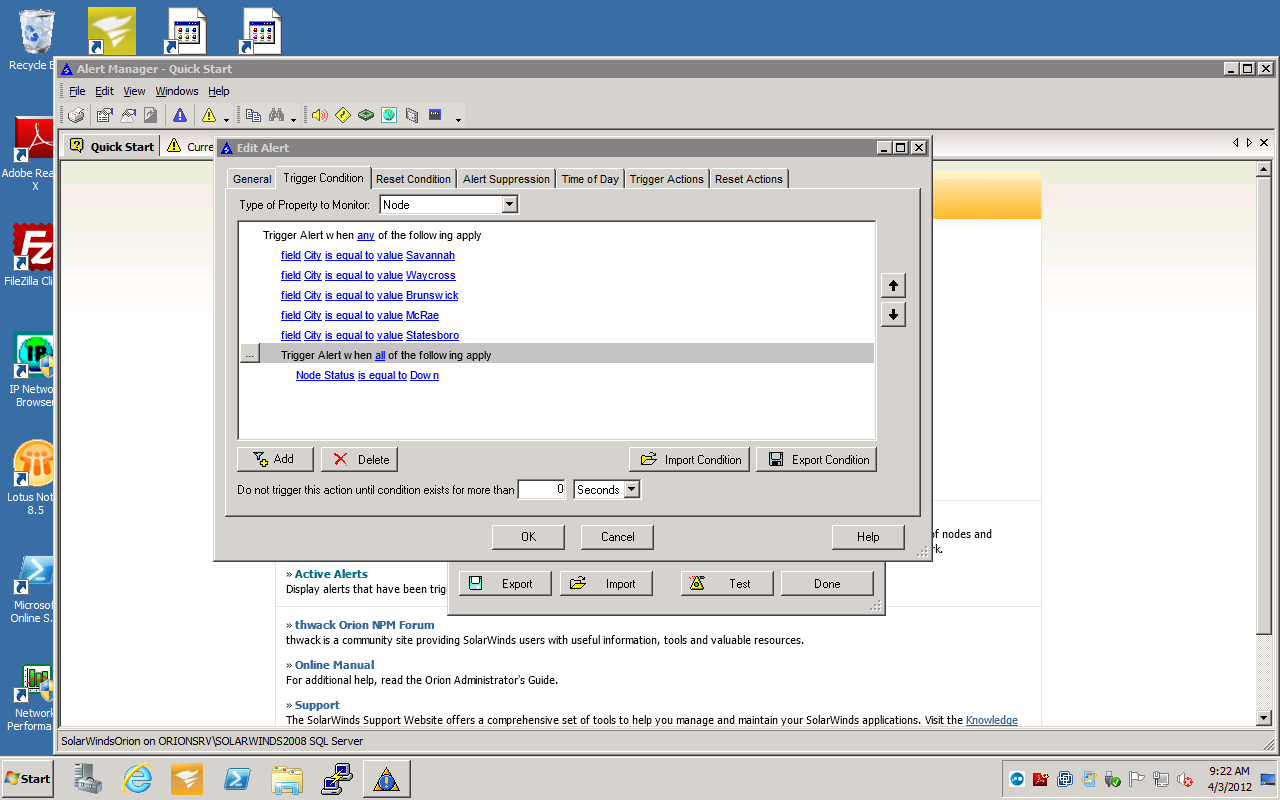Click the scroll down arrow of Quick Start page
Image resolution: width=1280 pixels, height=800 pixels.
(x=1263, y=717)
